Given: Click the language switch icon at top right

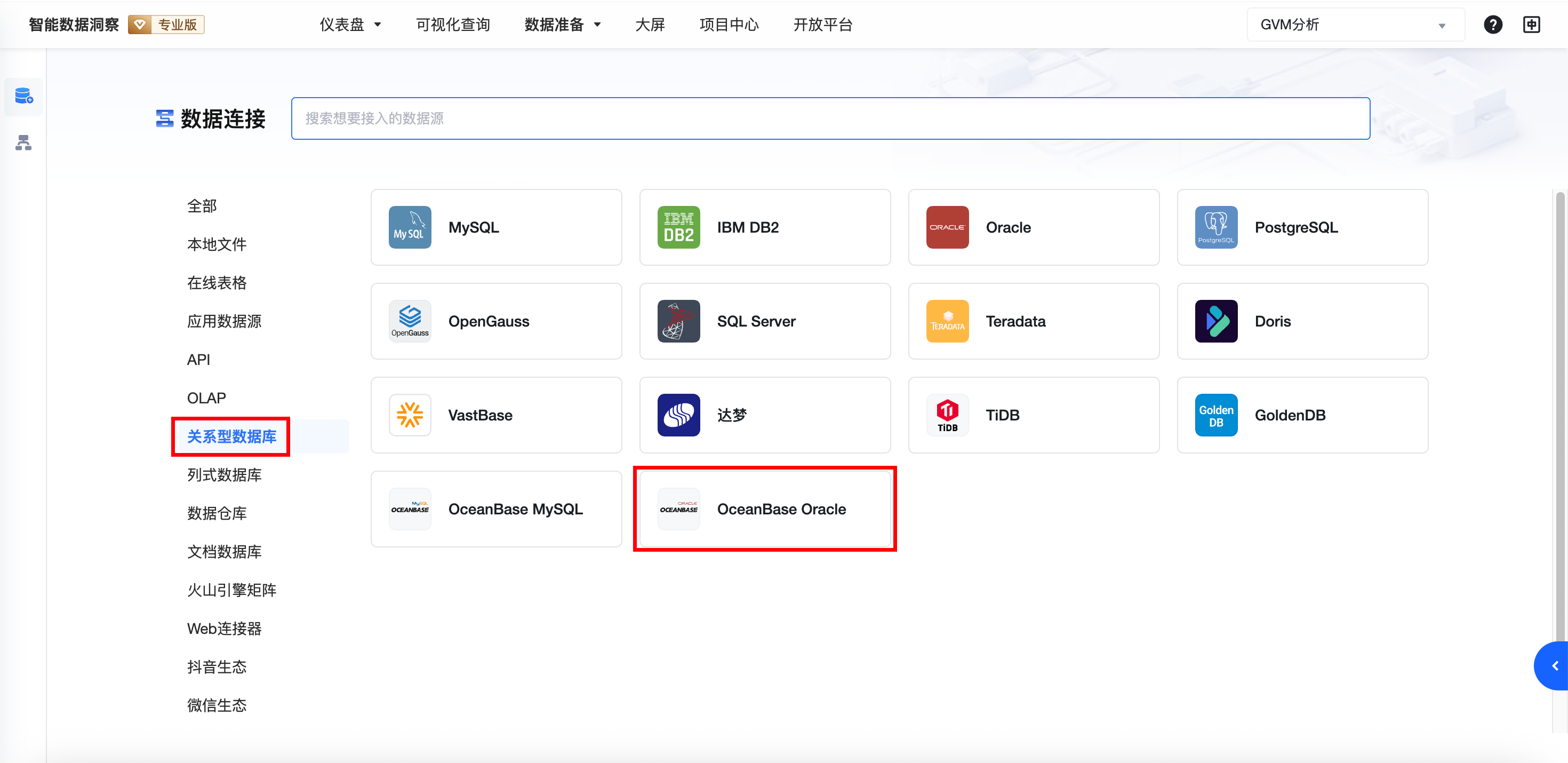Looking at the screenshot, I should pyautogui.click(x=1532, y=25).
